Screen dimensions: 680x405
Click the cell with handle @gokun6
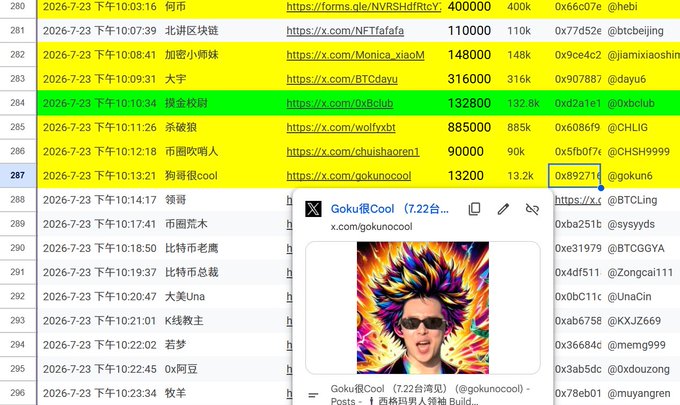coord(630,176)
